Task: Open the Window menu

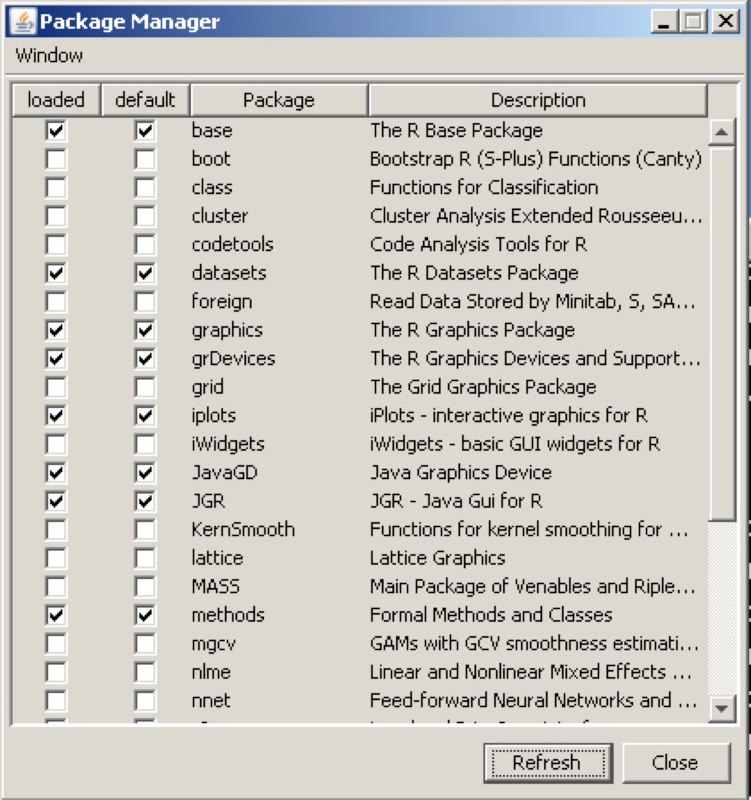Action: 49,55
